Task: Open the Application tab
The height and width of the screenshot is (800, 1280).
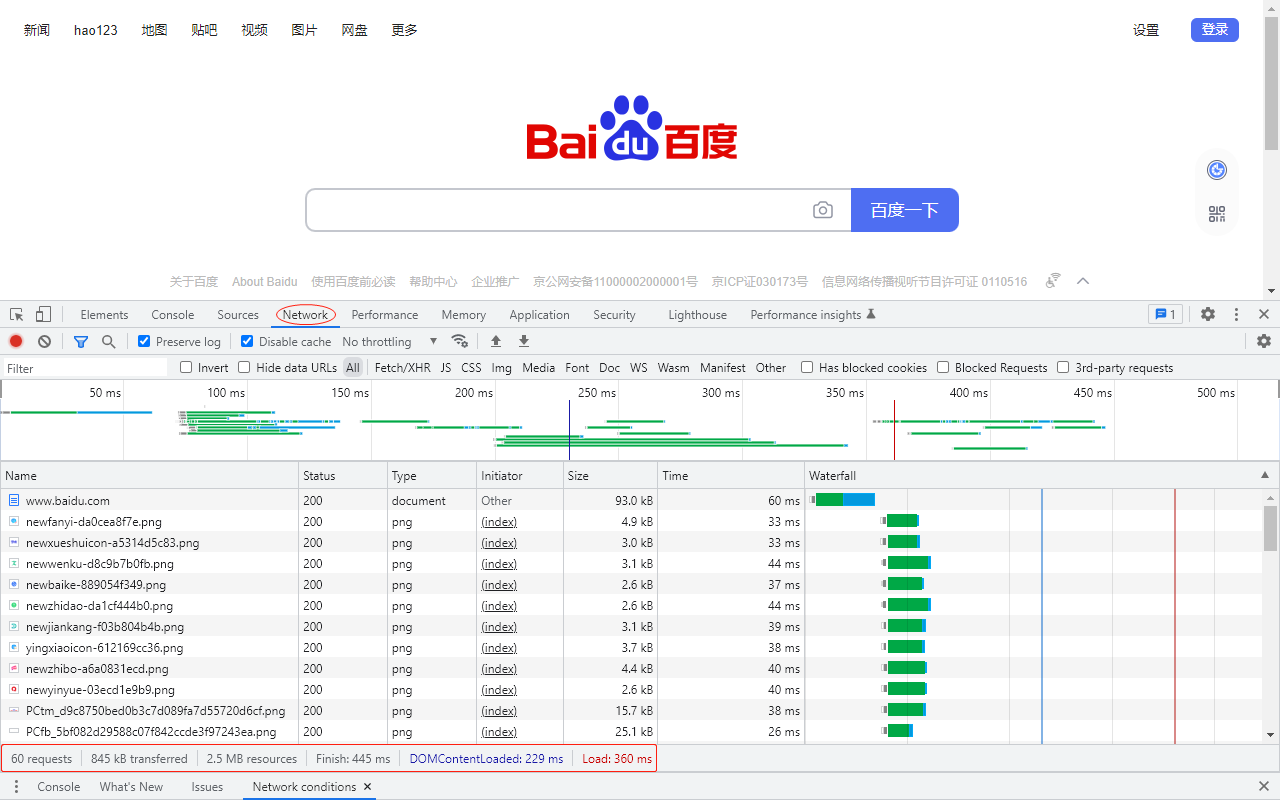Action: 539,314
